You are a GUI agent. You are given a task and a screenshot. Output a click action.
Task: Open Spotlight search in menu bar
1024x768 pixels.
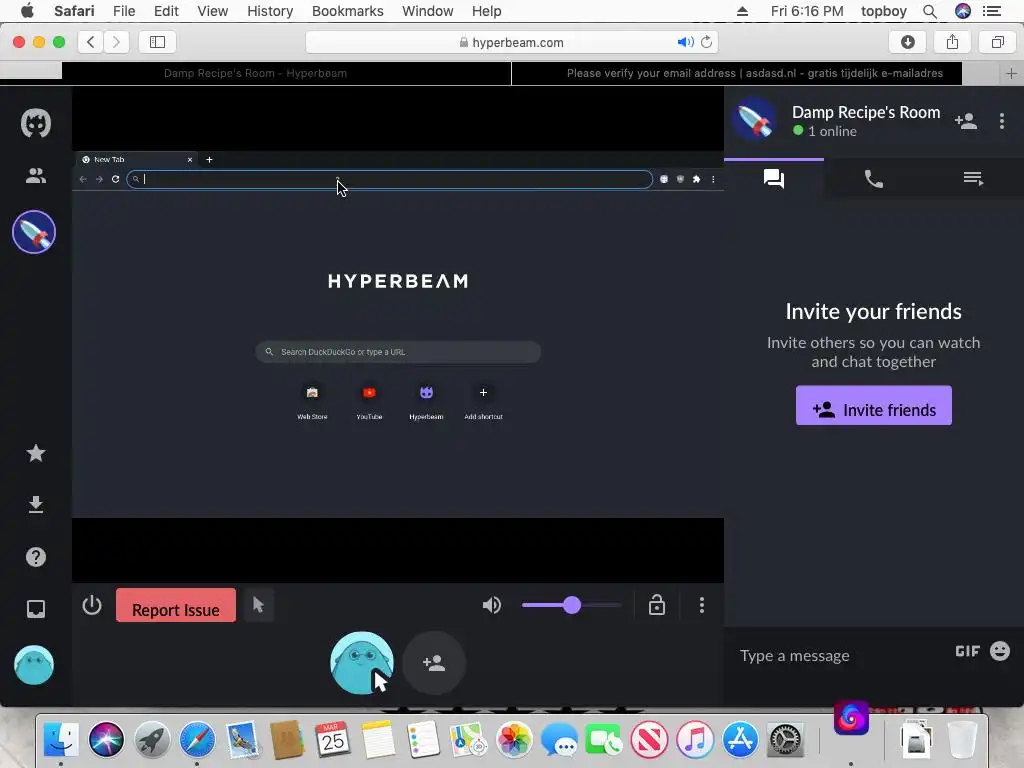[930, 11]
